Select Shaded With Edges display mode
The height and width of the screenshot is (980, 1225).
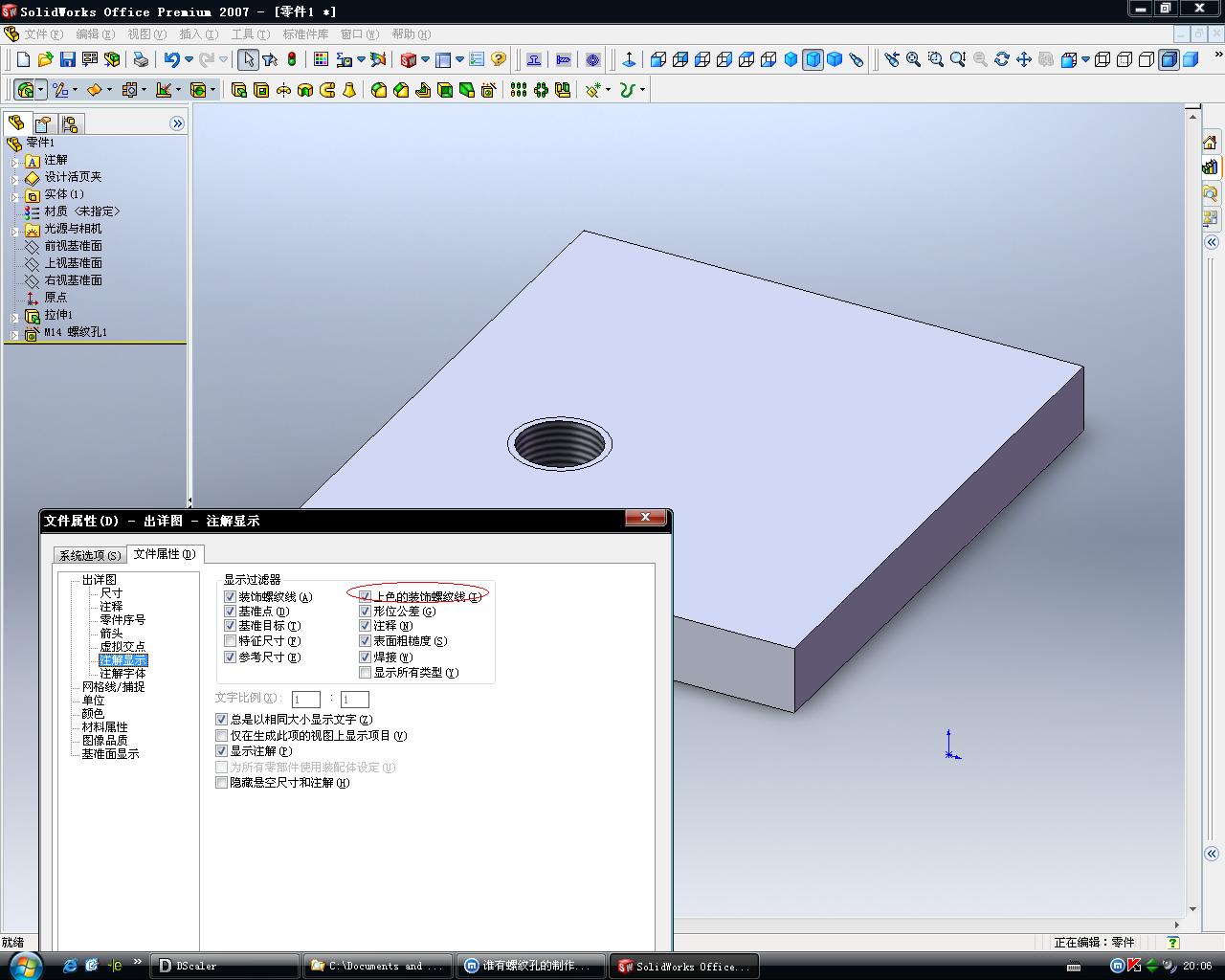[x=1169, y=59]
